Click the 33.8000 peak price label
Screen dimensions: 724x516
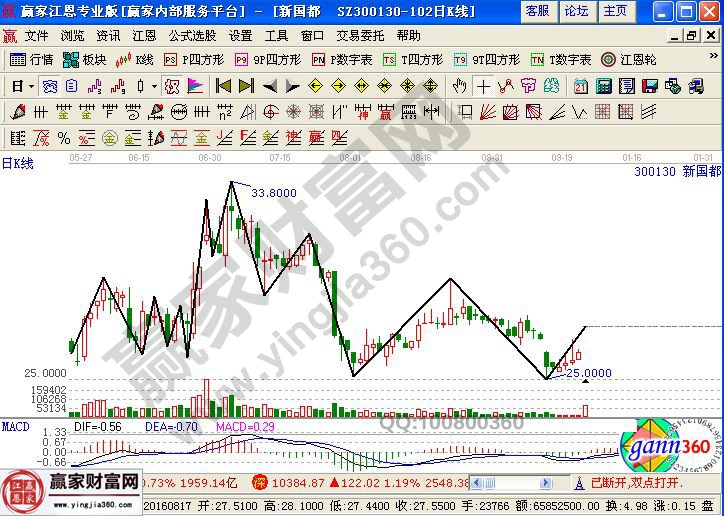pos(273,192)
